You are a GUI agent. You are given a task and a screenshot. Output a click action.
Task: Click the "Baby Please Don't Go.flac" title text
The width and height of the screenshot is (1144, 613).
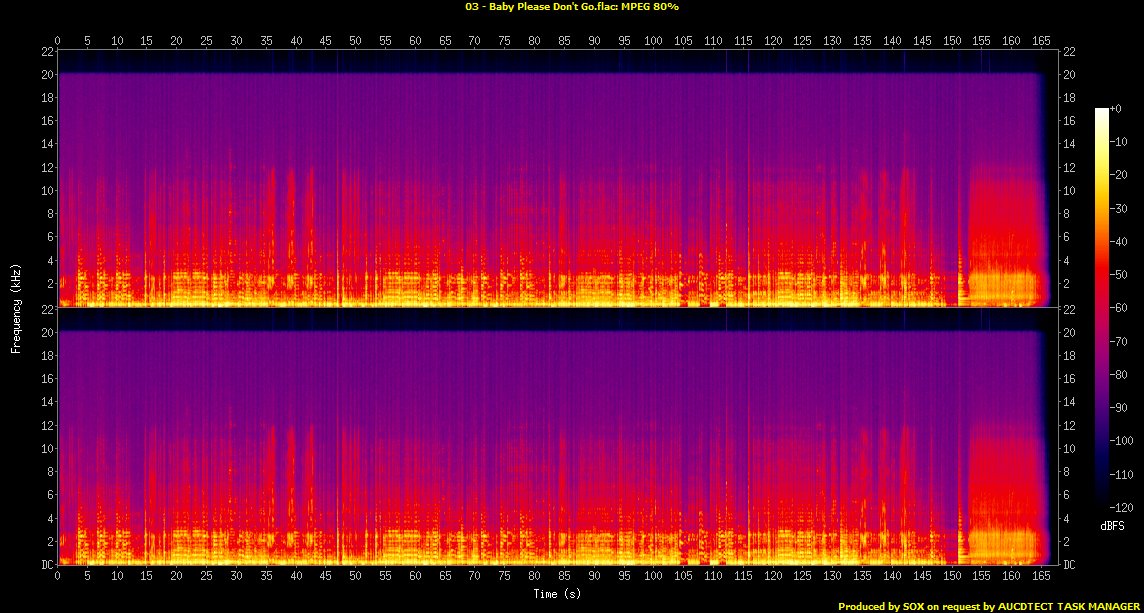[547, 6]
